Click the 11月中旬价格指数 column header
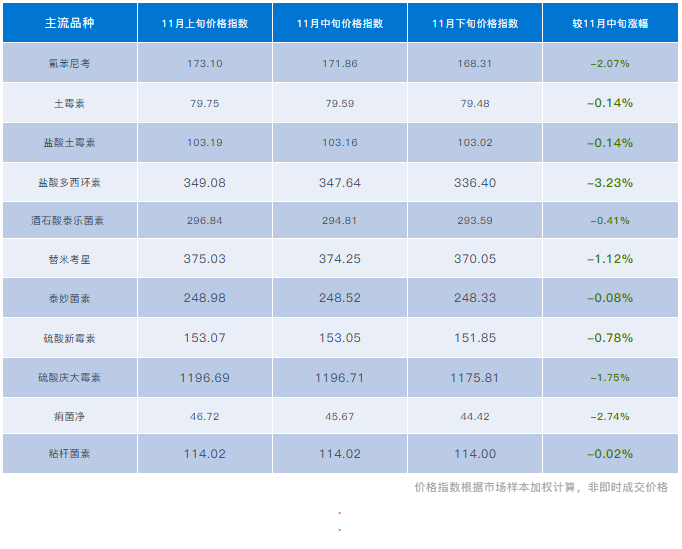This screenshot has height=549, width=682. click(339, 23)
